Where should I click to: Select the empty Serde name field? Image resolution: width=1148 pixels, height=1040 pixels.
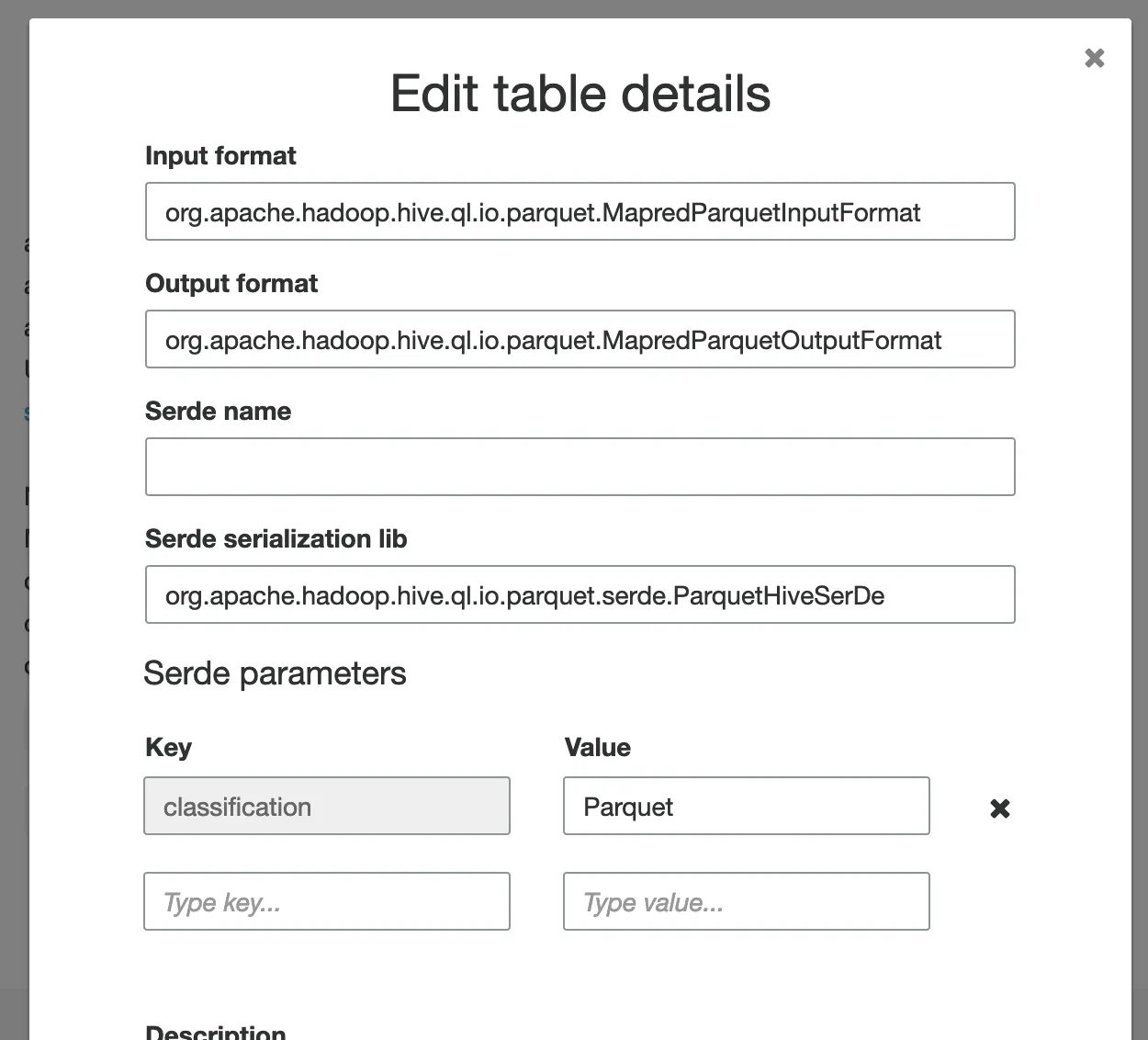[580, 467]
